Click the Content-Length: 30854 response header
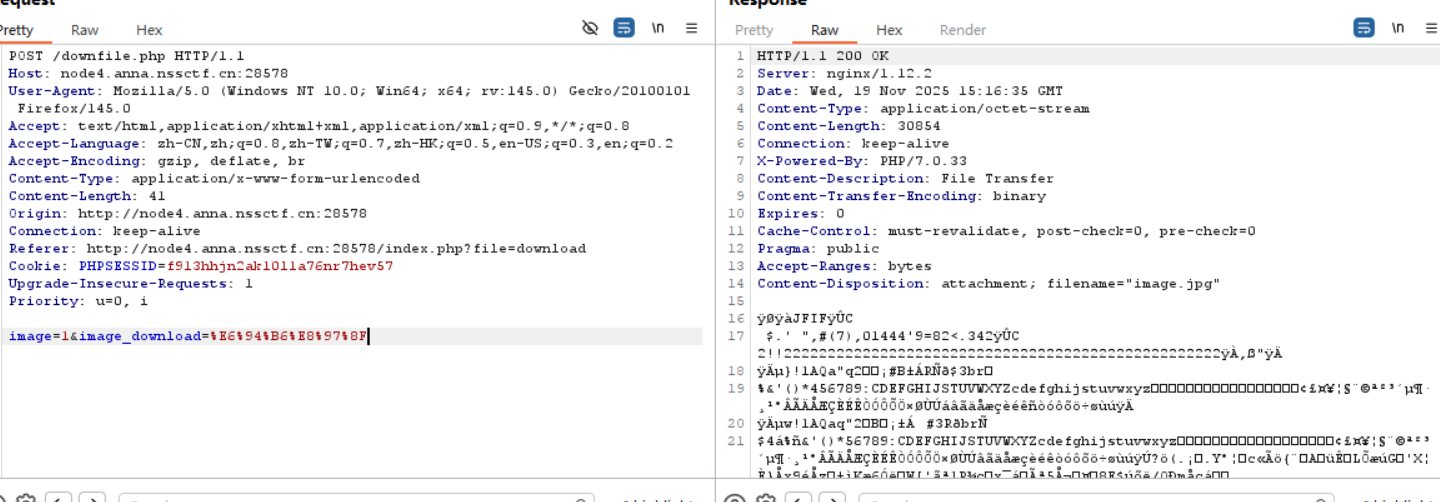1440x502 pixels. point(848,126)
